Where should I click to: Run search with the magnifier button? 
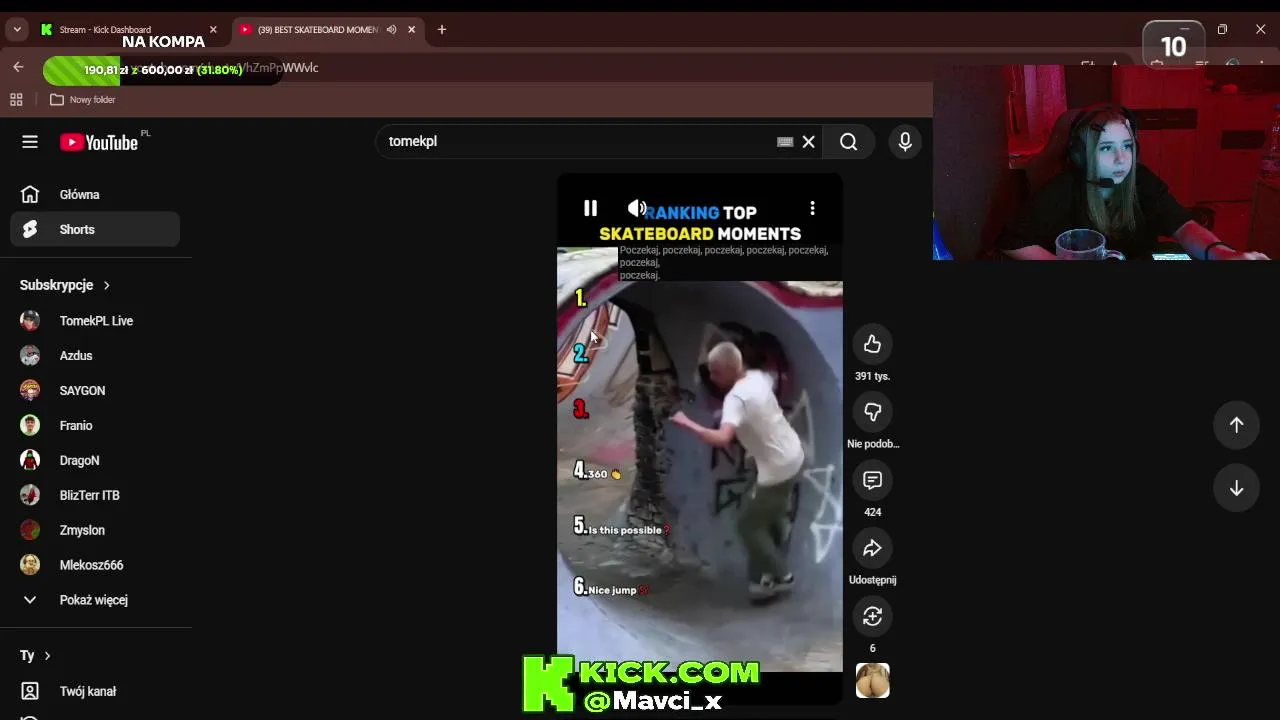pos(849,142)
